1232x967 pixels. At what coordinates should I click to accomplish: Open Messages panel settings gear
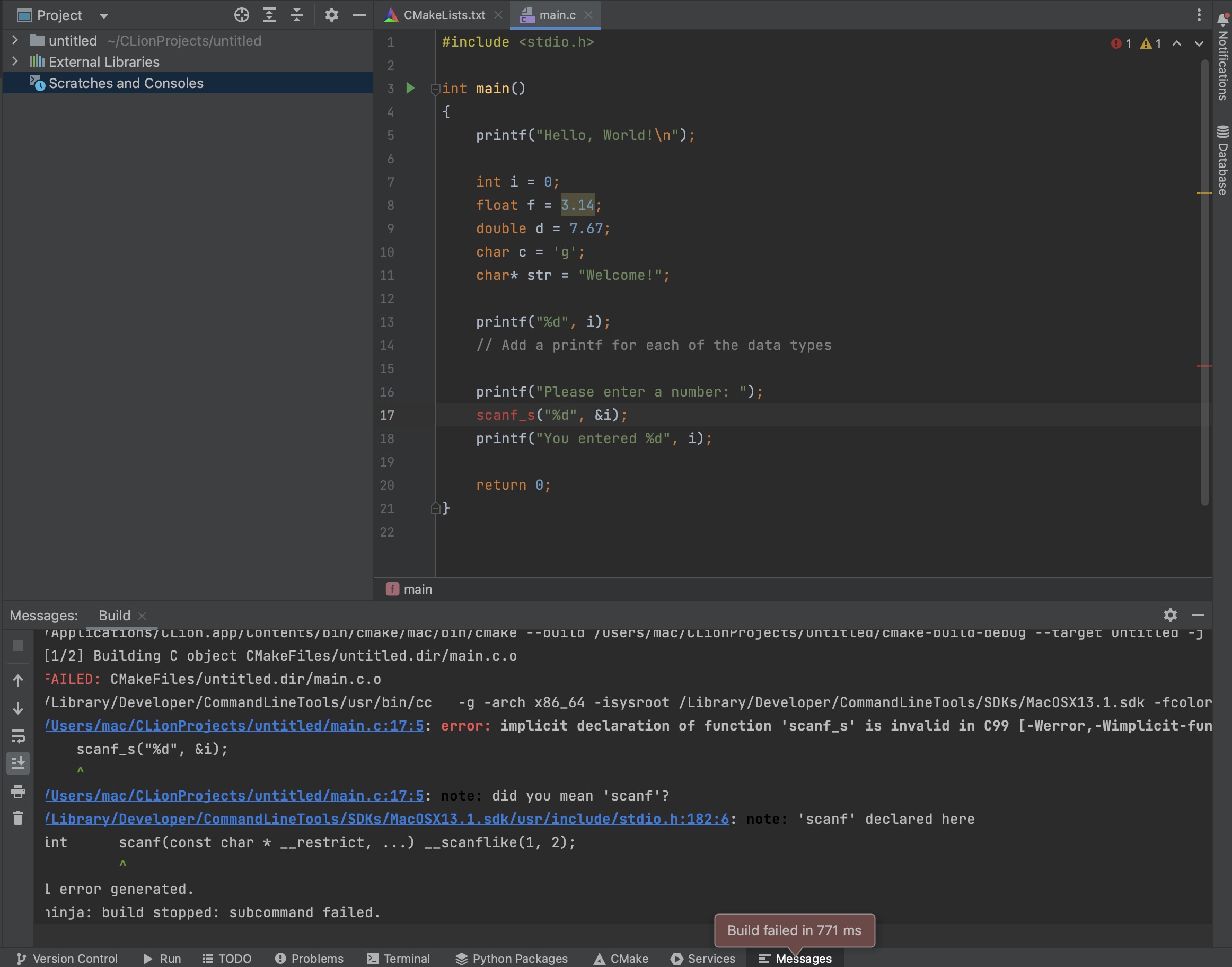(1171, 615)
